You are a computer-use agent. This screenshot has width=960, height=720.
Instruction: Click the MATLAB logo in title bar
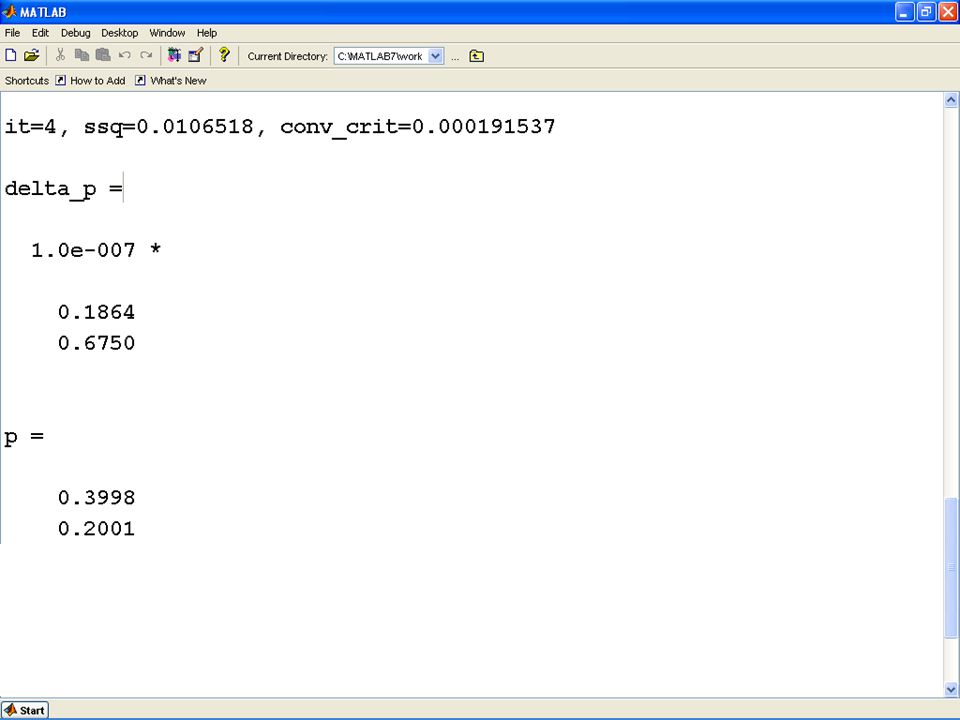point(10,12)
